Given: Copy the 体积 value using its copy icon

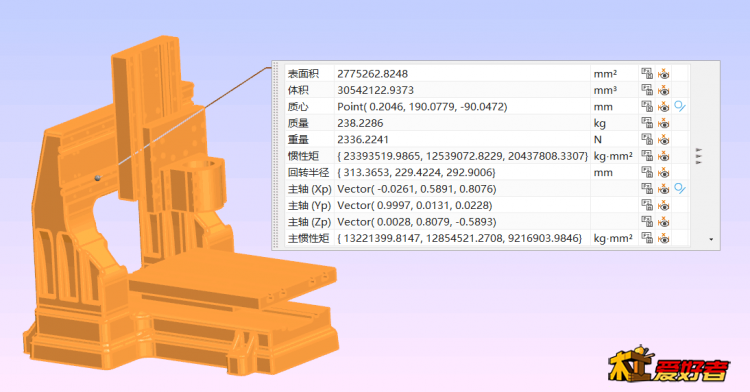Looking at the screenshot, I should (647, 90).
